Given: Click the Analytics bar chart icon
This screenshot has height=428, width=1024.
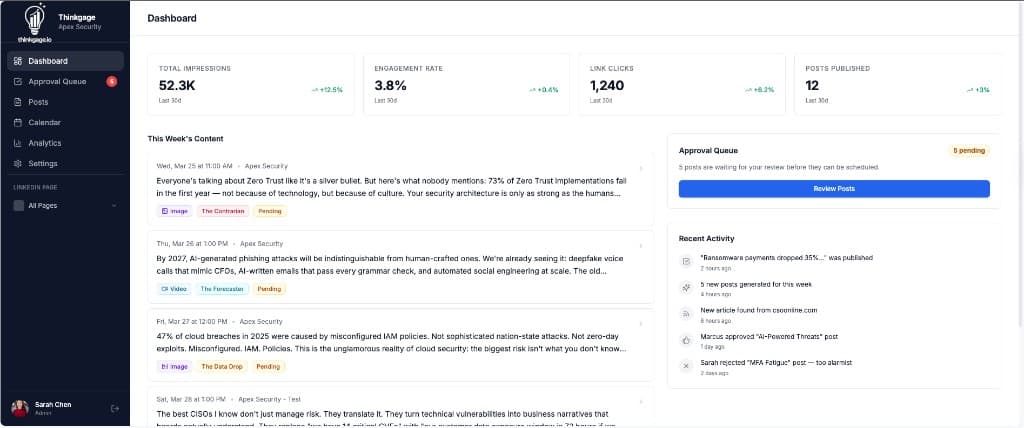Looking at the screenshot, I should point(18,143).
